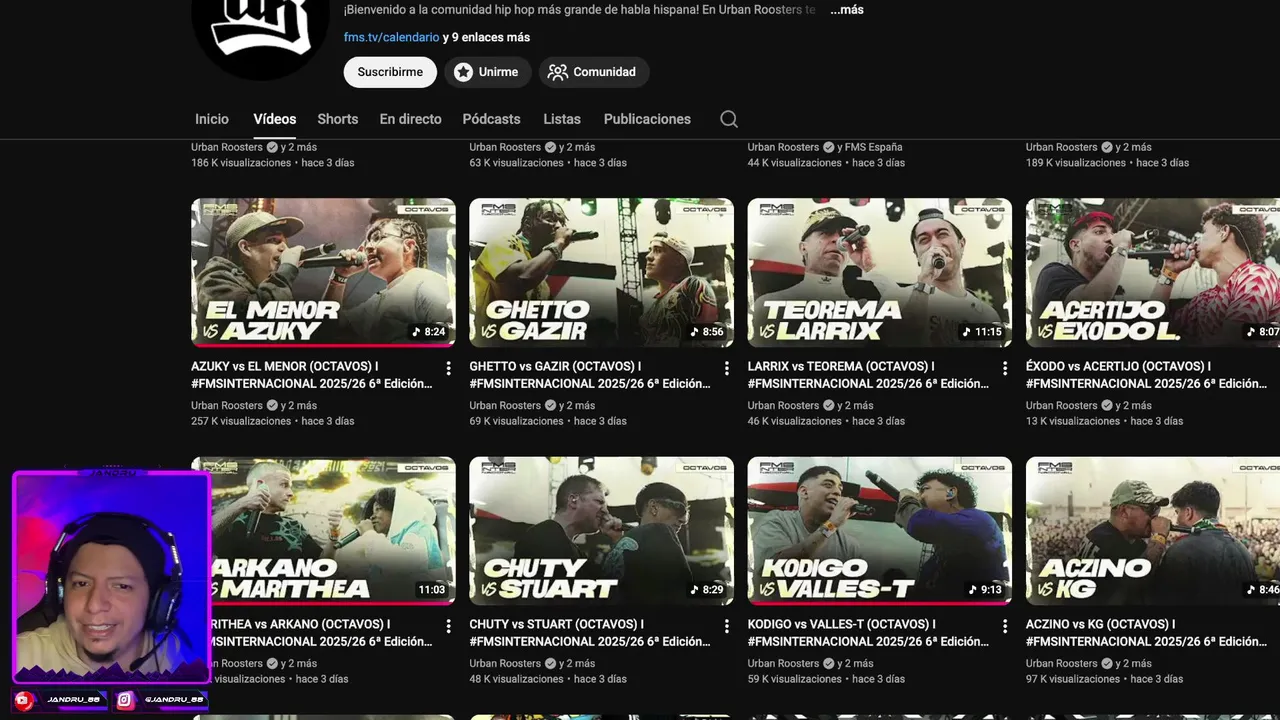
Task: Play the KODIGO vs VALLES-T thumbnail
Action: (879, 531)
